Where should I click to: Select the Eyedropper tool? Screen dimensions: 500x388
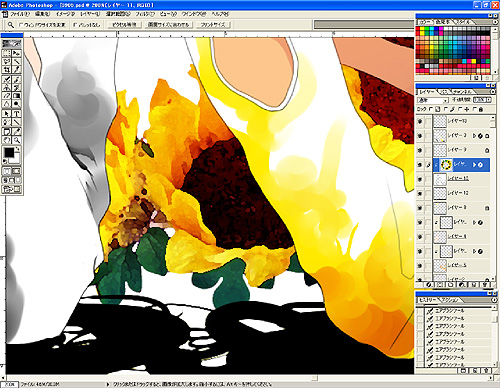pos(17,131)
